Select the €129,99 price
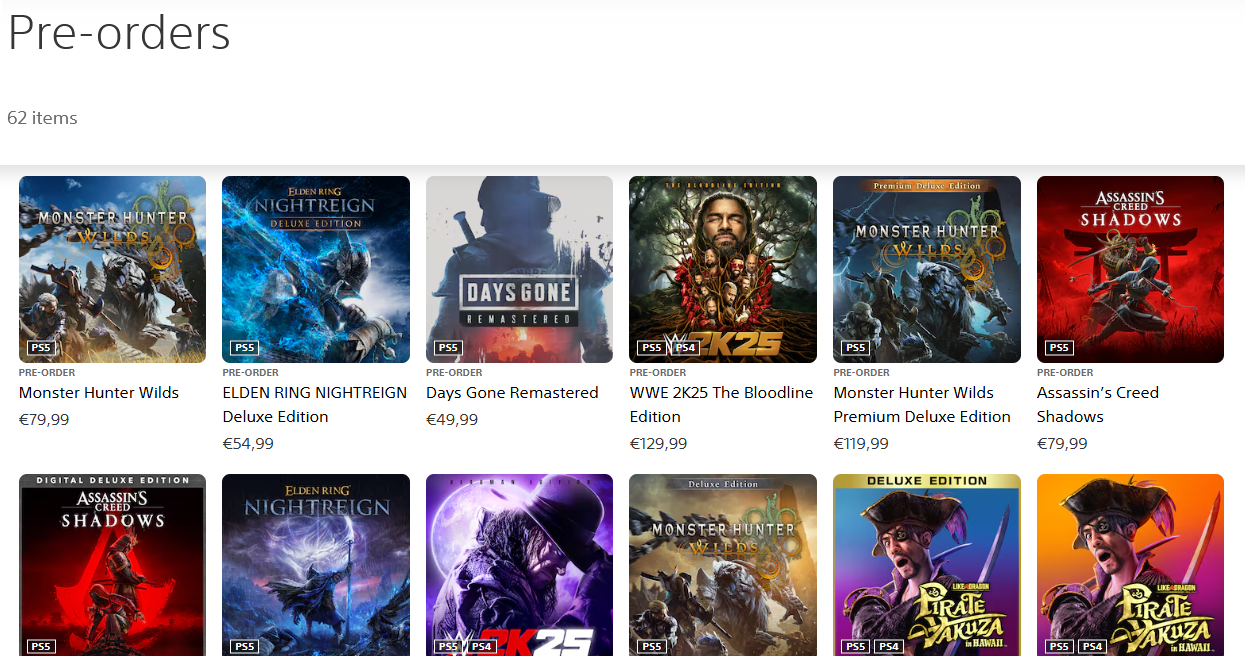The image size is (1245, 656). (660, 444)
